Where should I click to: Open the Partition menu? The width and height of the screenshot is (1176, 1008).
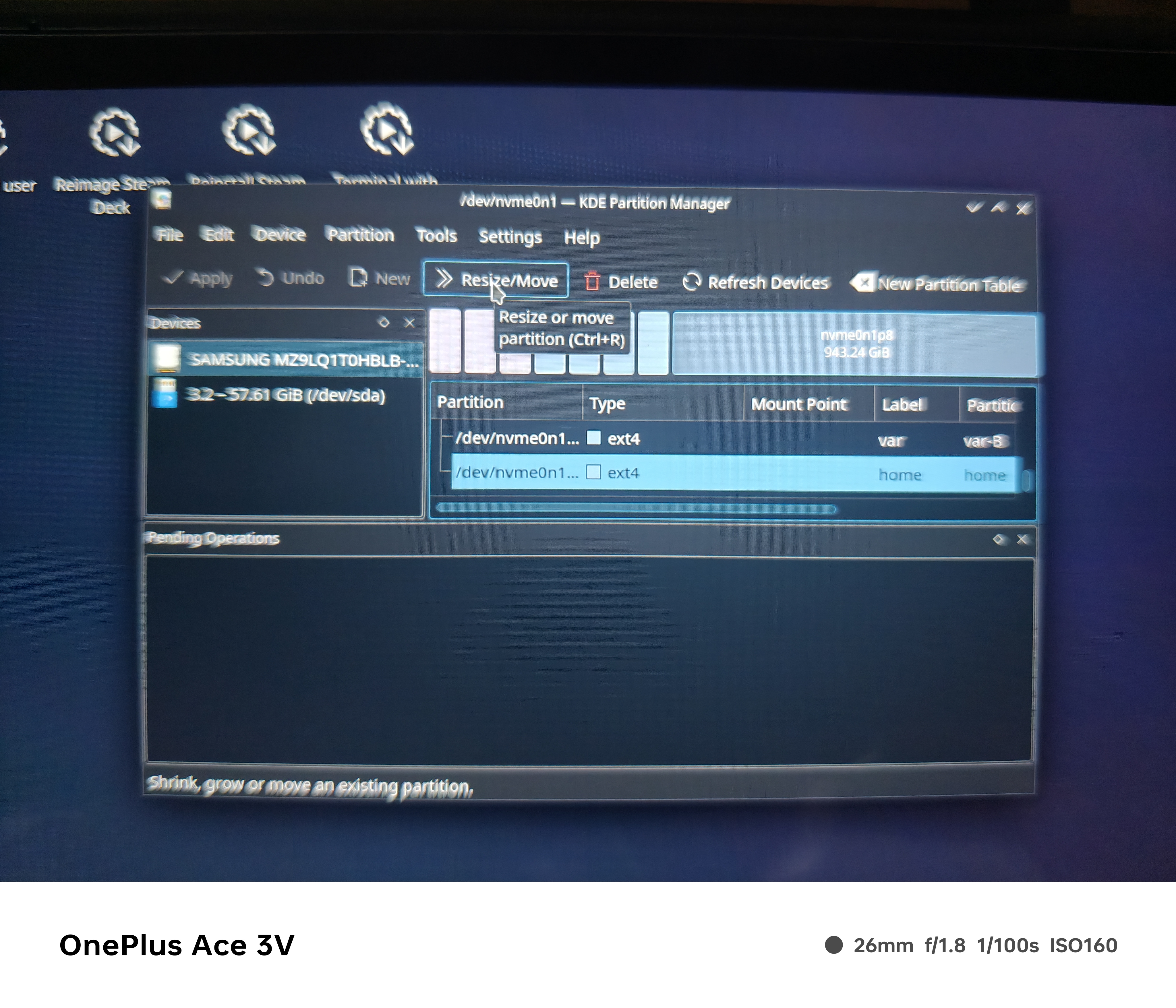point(360,235)
